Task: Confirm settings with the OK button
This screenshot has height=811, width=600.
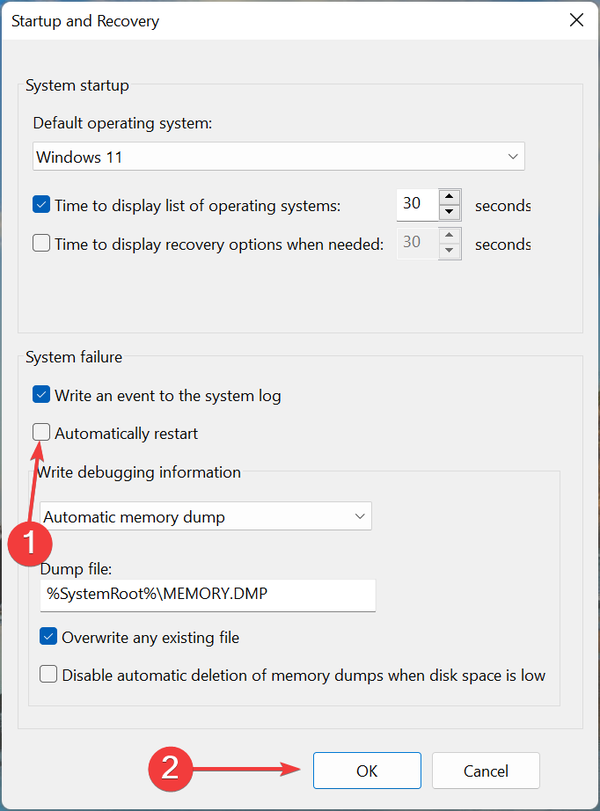Action: click(x=366, y=770)
